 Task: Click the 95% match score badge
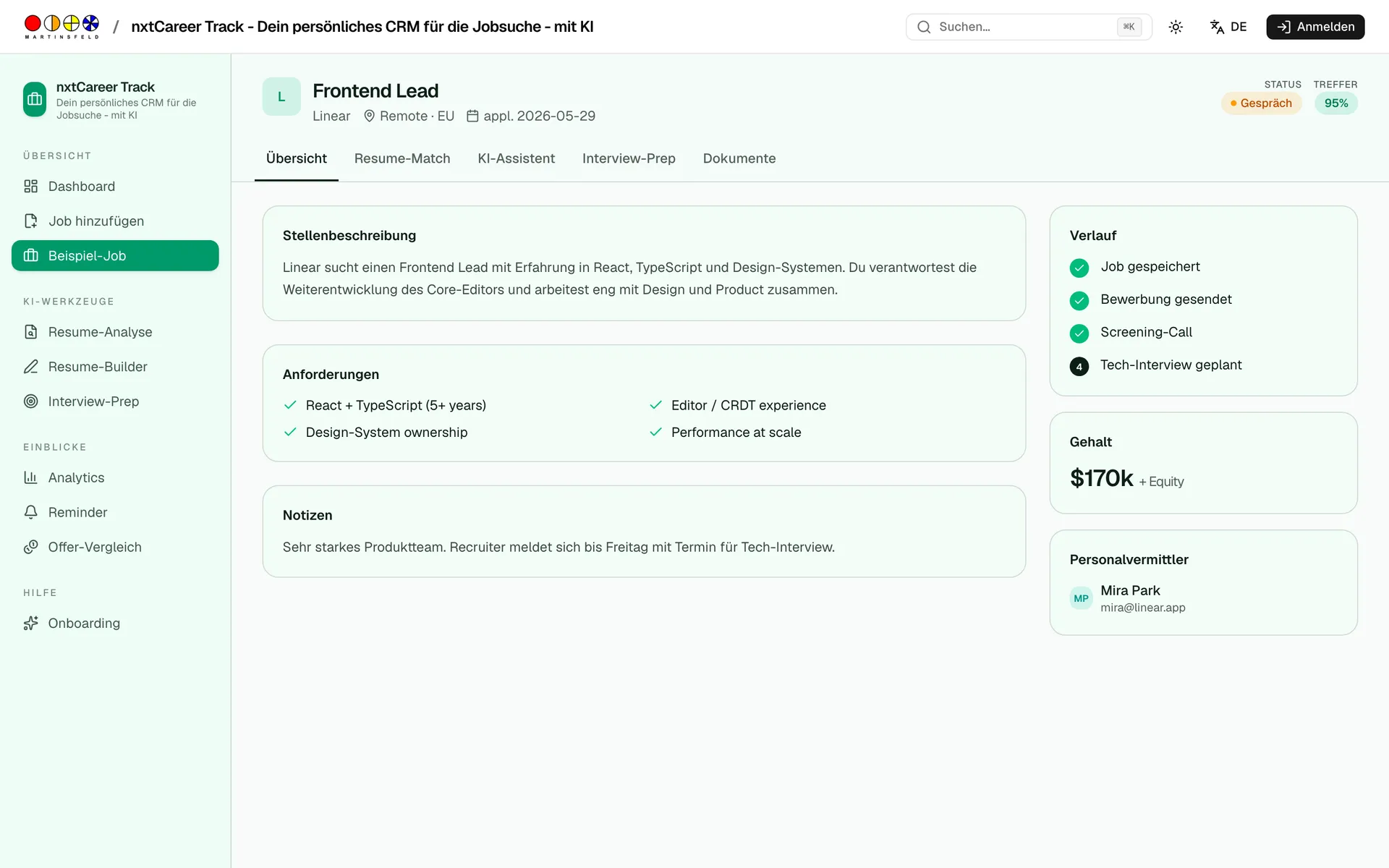click(1335, 103)
